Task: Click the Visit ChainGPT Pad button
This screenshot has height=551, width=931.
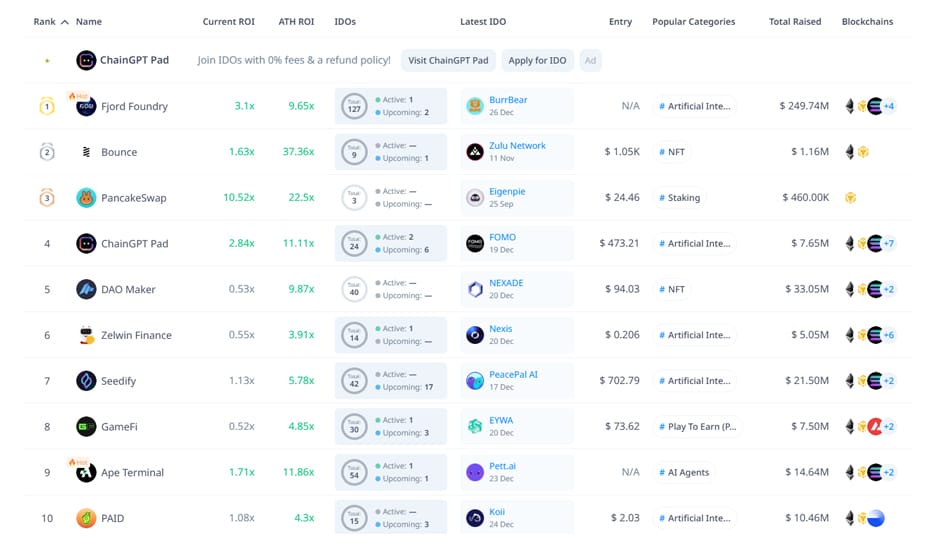Action: tap(448, 61)
